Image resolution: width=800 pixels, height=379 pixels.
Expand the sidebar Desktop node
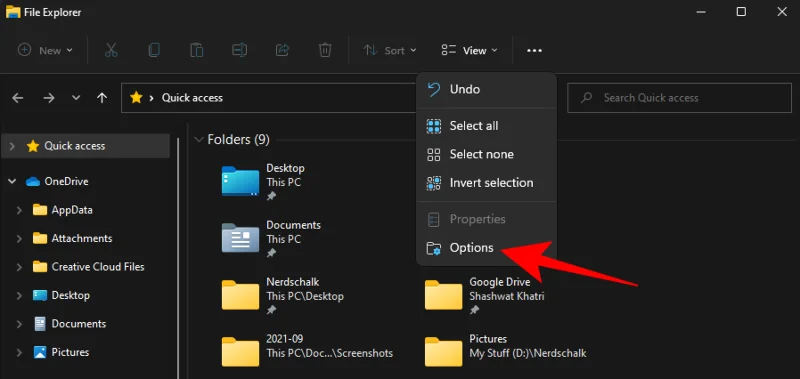click(19, 295)
